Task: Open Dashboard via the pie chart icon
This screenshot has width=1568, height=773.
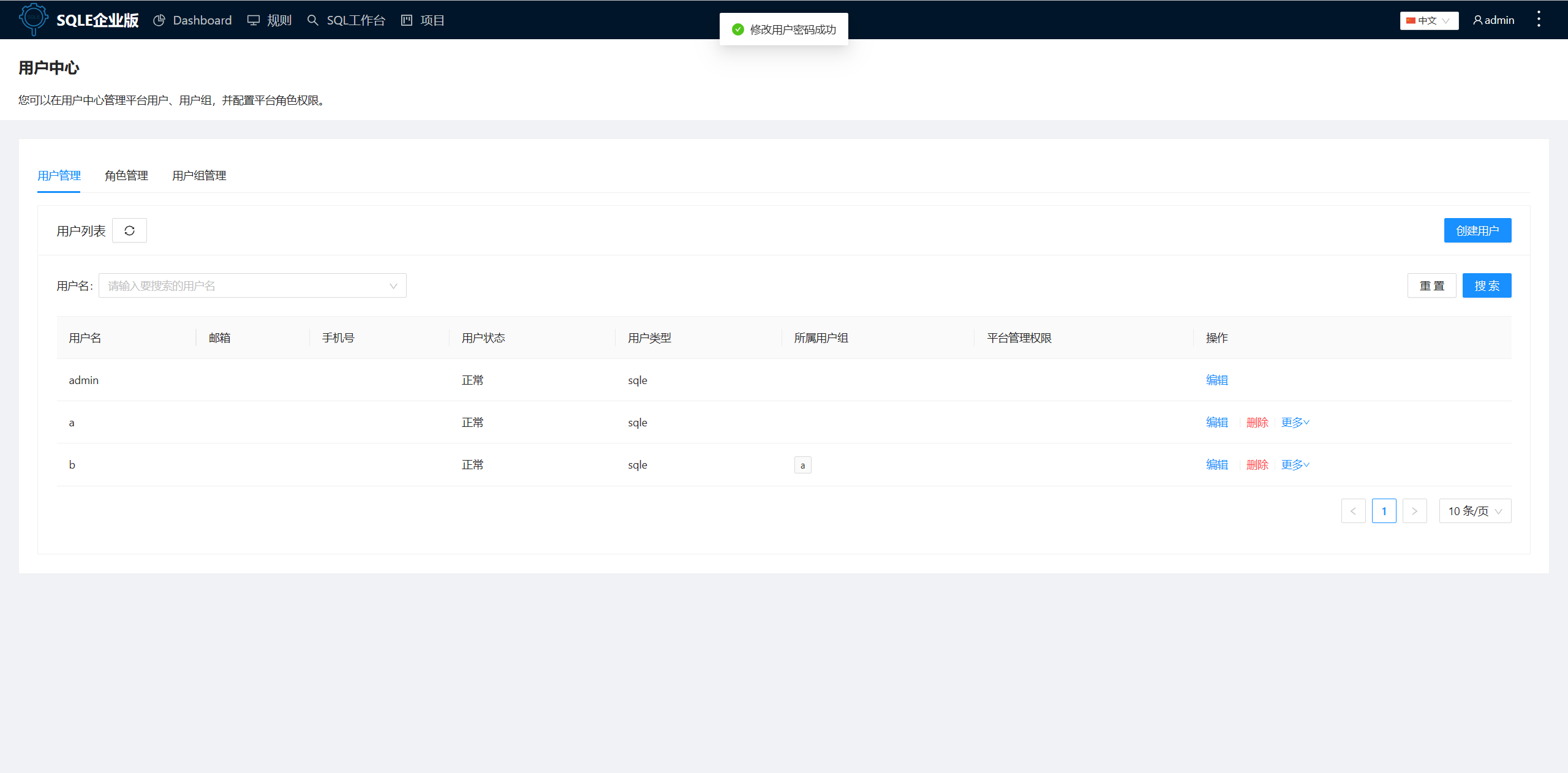Action: pyautogui.click(x=159, y=20)
